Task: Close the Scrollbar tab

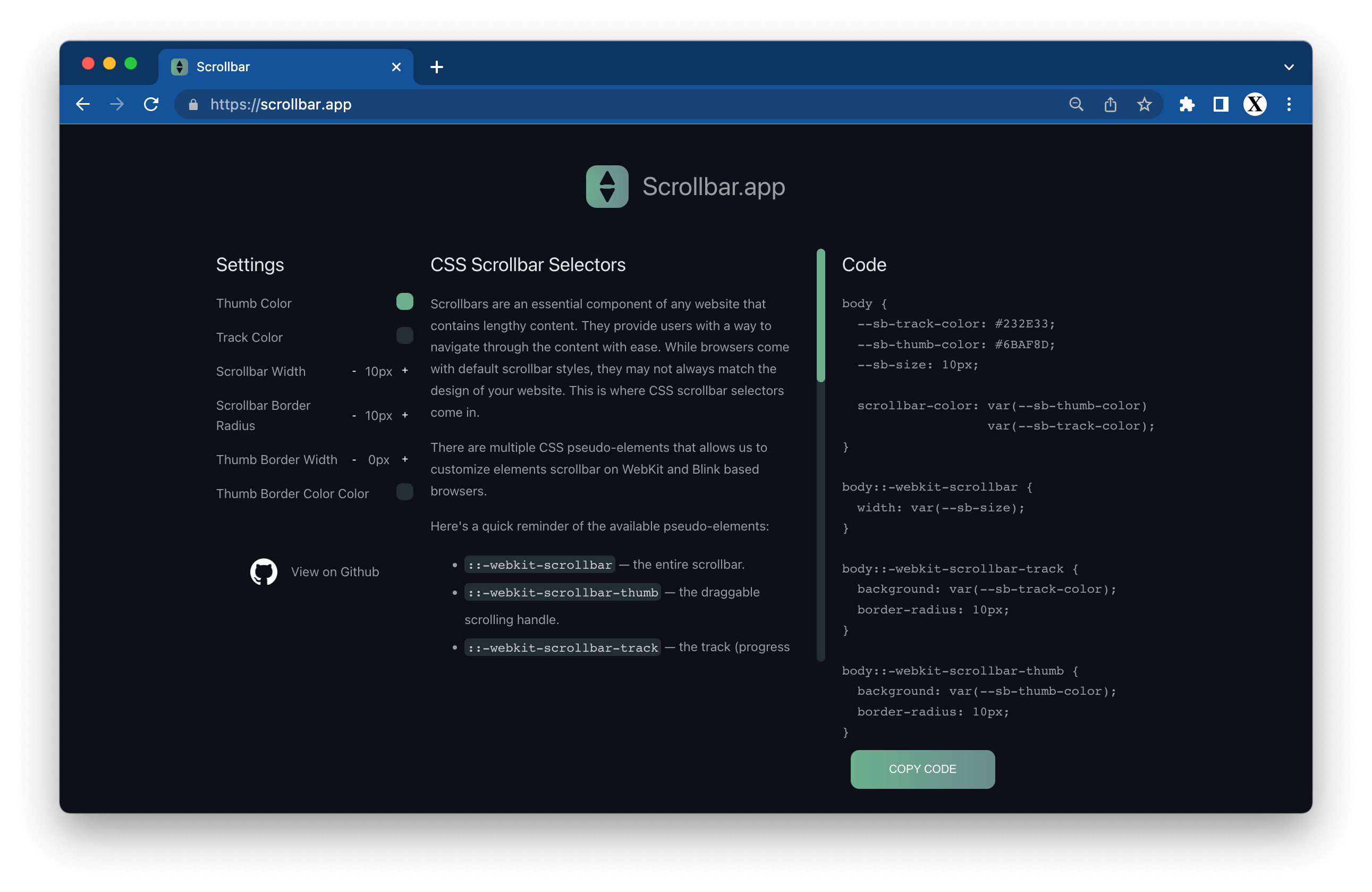Action: [396, 67]
